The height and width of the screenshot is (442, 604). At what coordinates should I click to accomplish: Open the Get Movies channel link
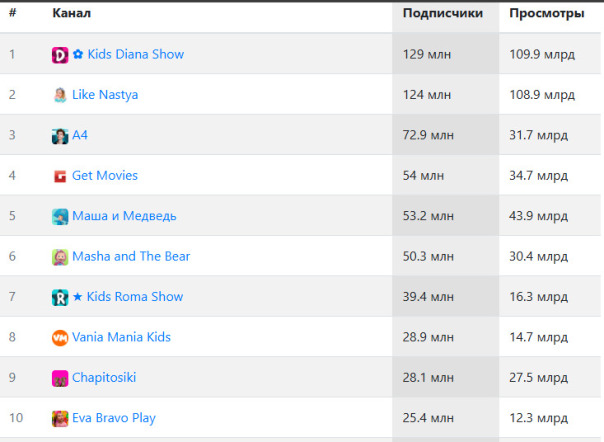tap(105, 176)
